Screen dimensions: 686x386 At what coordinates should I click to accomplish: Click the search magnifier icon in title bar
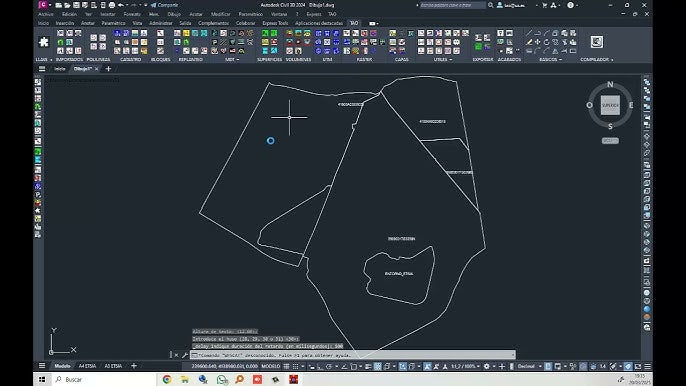491,5
